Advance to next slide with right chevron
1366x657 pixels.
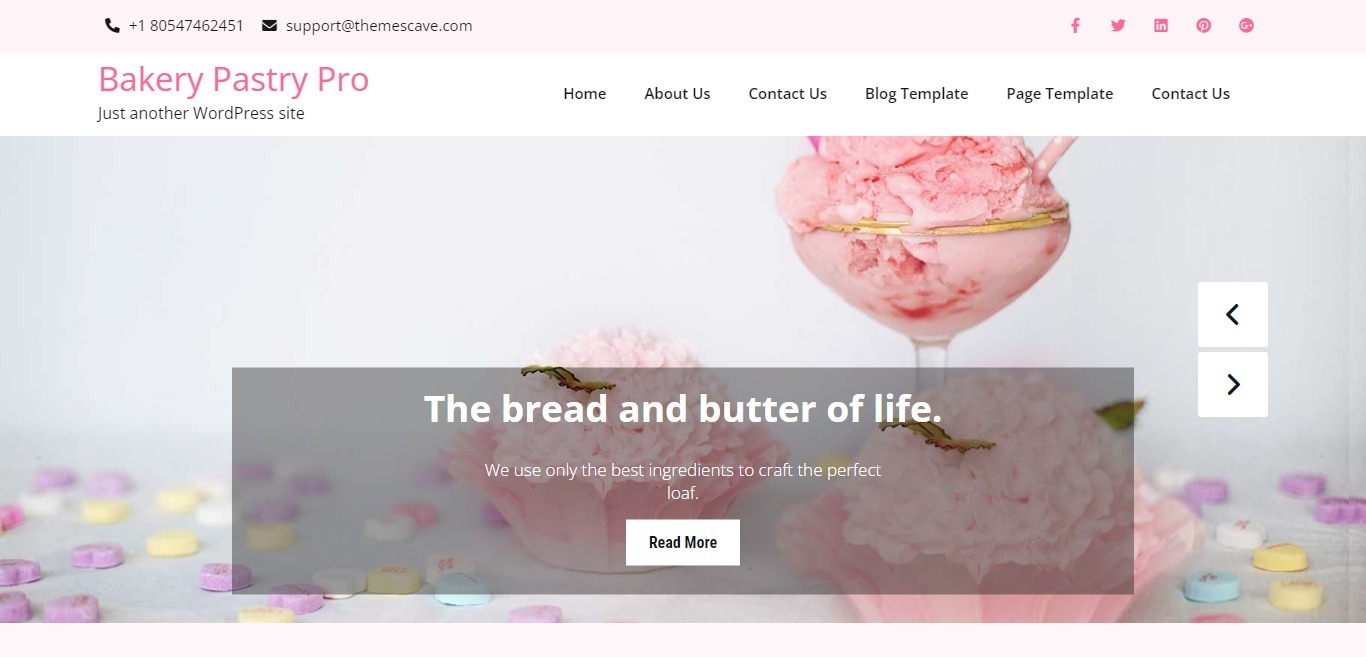1233,384
